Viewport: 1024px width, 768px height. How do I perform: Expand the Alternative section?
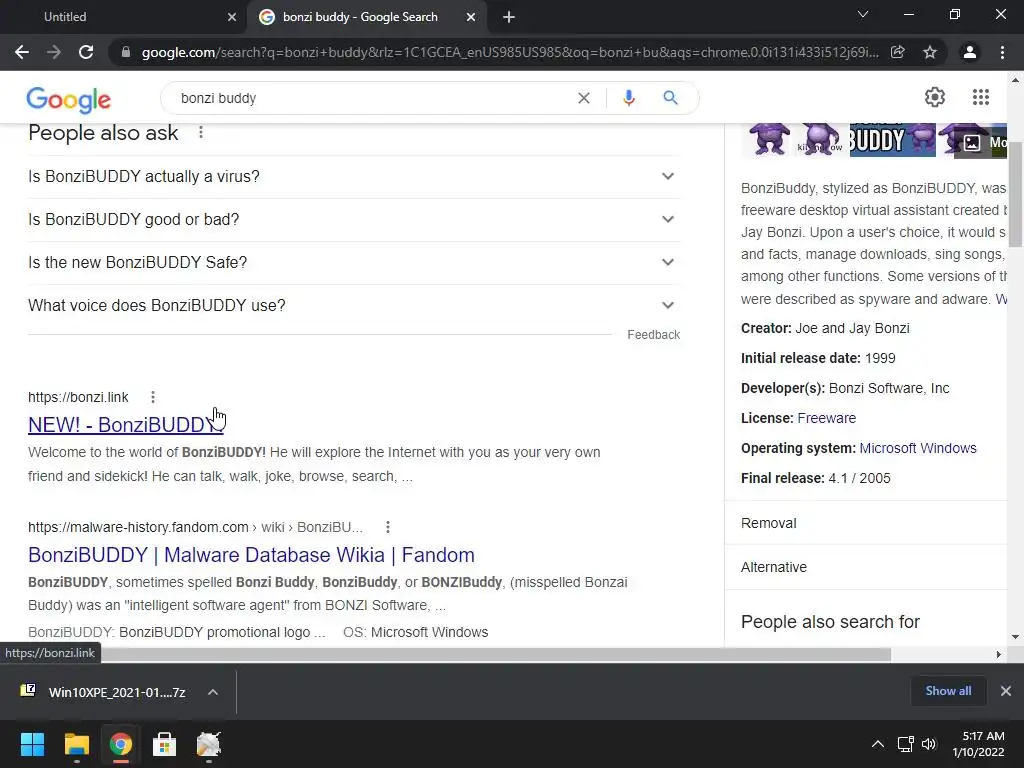coord(865,567)
